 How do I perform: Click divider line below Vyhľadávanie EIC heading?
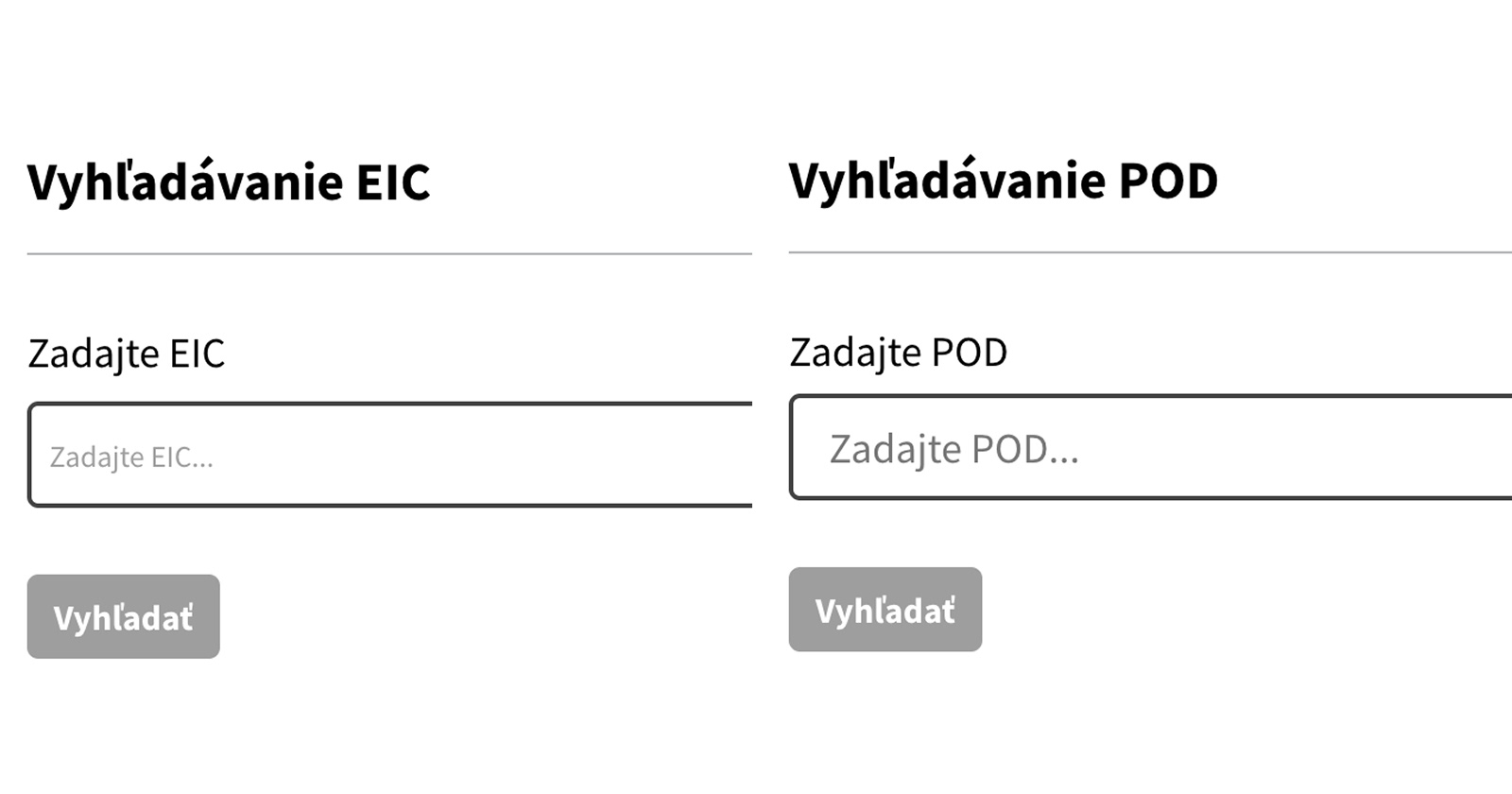tap(389, 253)
